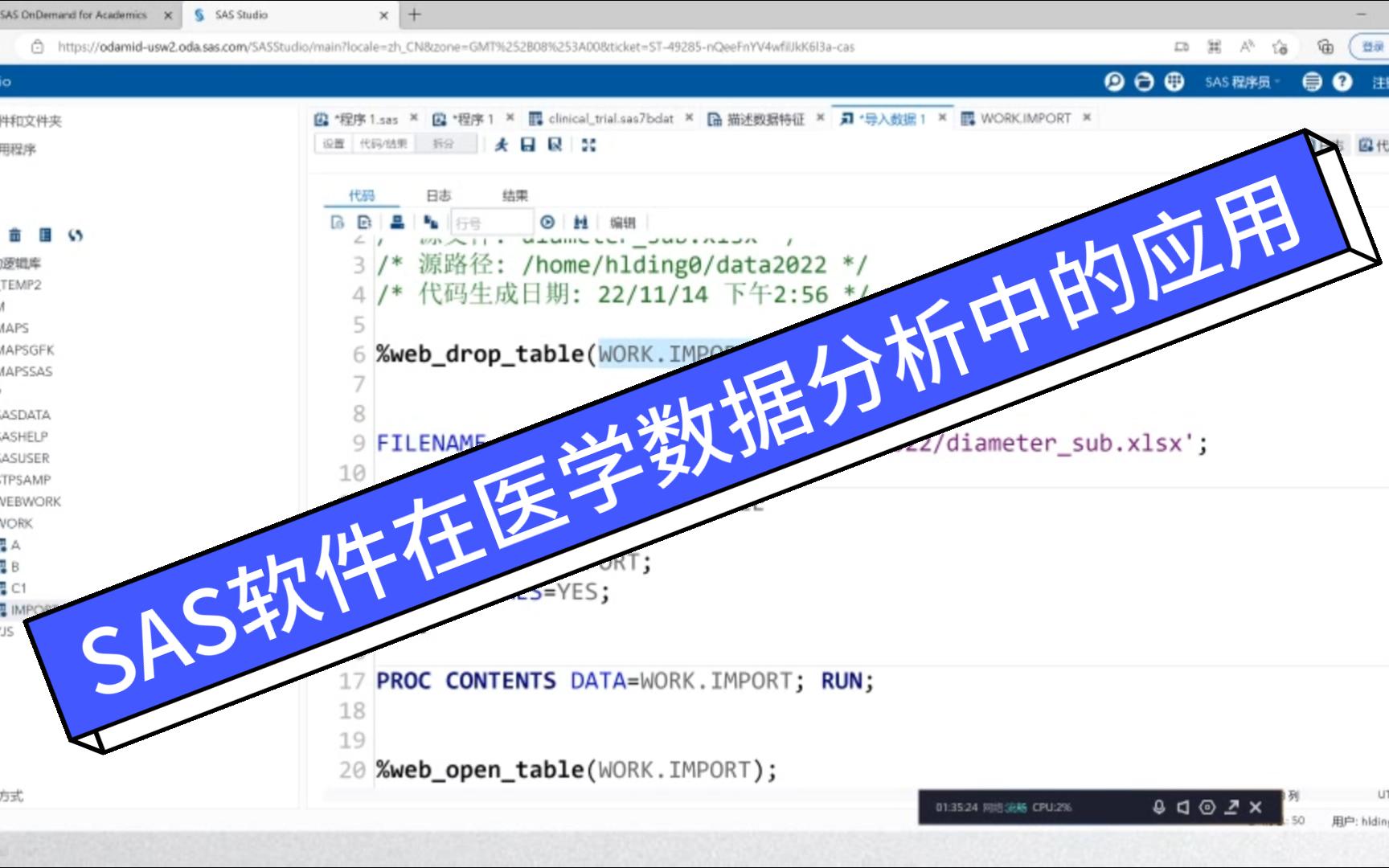Close the 程序 1 tab
The image size is (1389, 868).
pyautogui.click(x=510, y=117)
